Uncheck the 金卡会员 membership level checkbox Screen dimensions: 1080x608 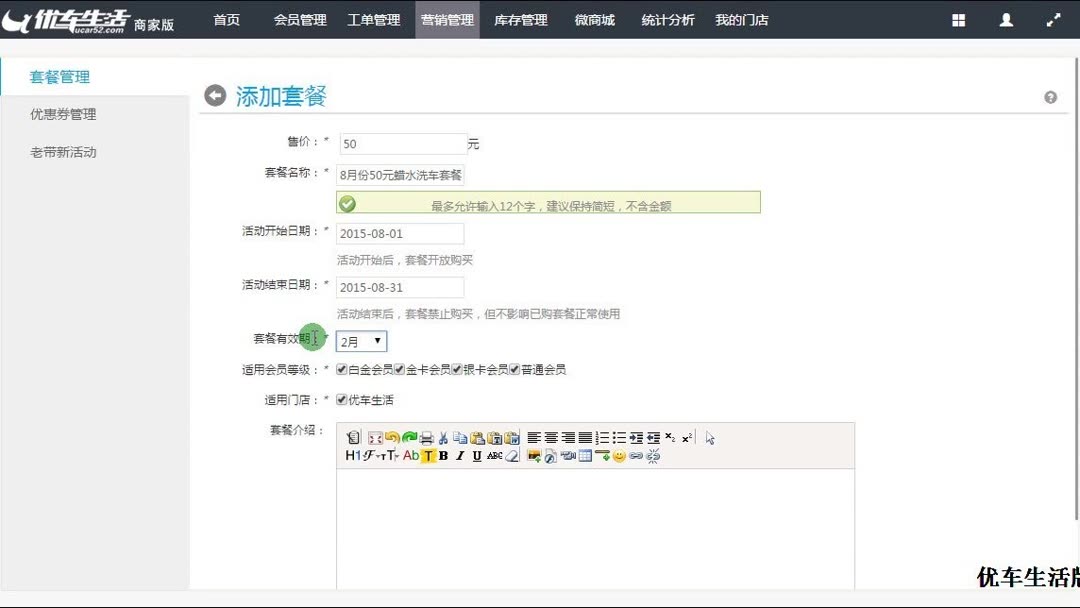tap(399, 368)
